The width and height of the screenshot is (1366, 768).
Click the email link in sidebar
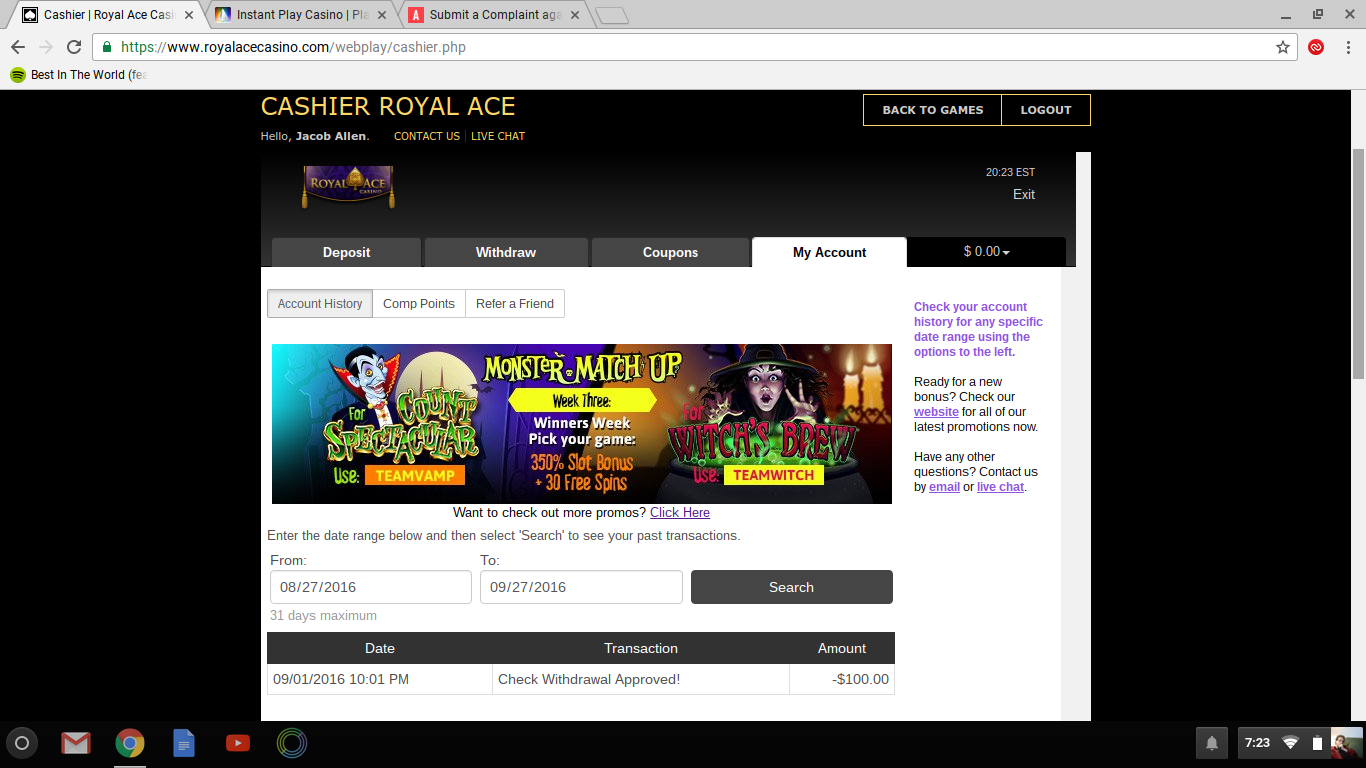[x=944, y=487]
